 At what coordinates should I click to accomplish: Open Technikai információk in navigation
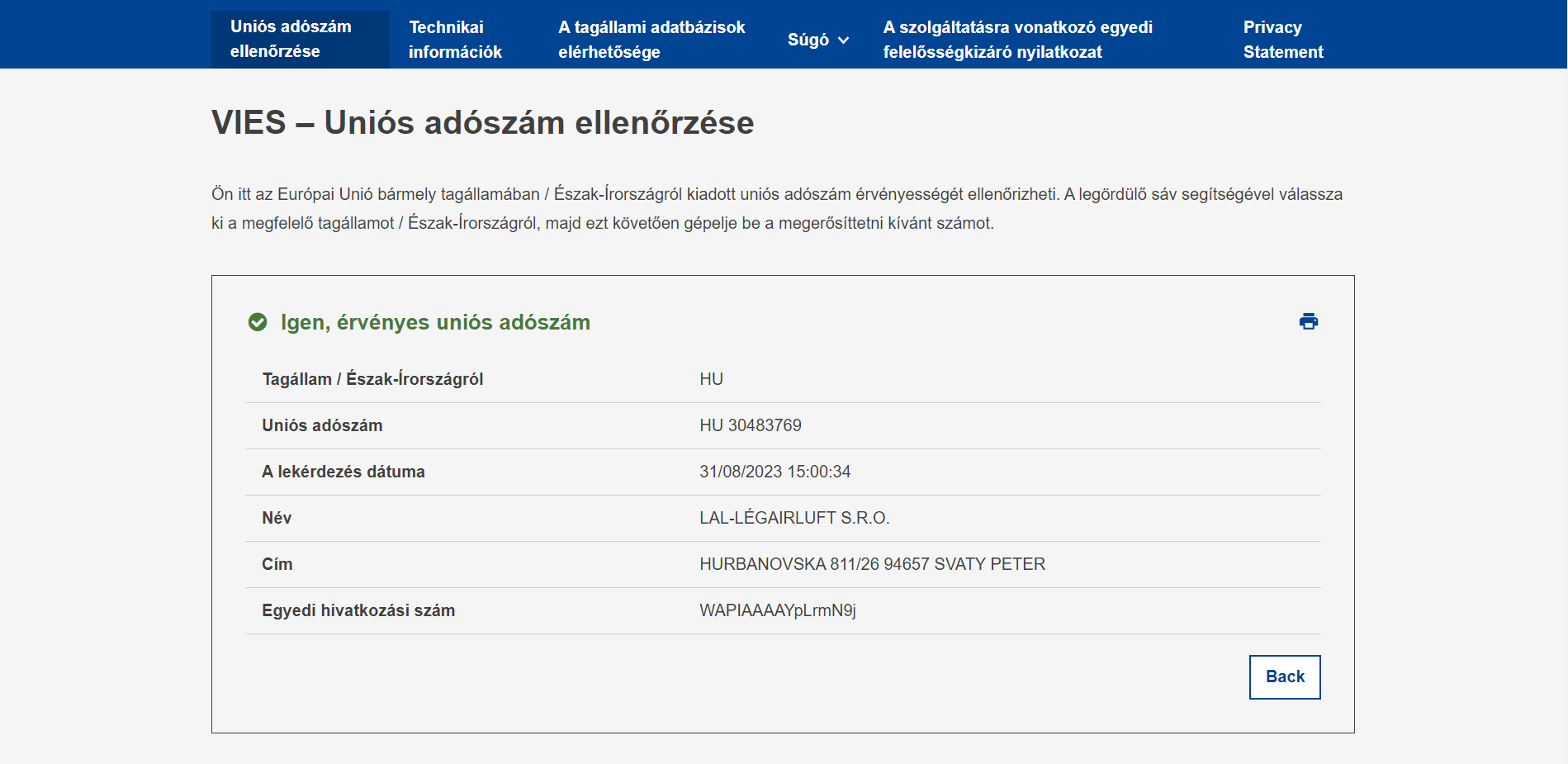[x=455, y=39]
